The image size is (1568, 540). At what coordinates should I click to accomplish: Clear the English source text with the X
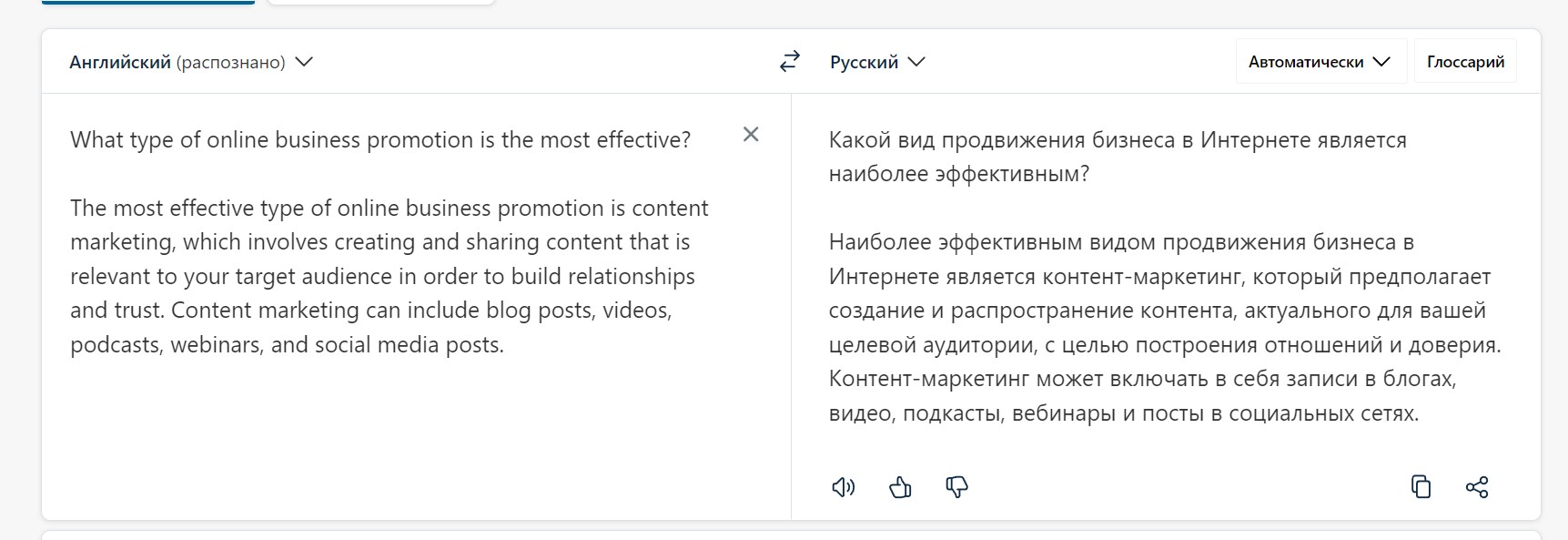[751, 134]
